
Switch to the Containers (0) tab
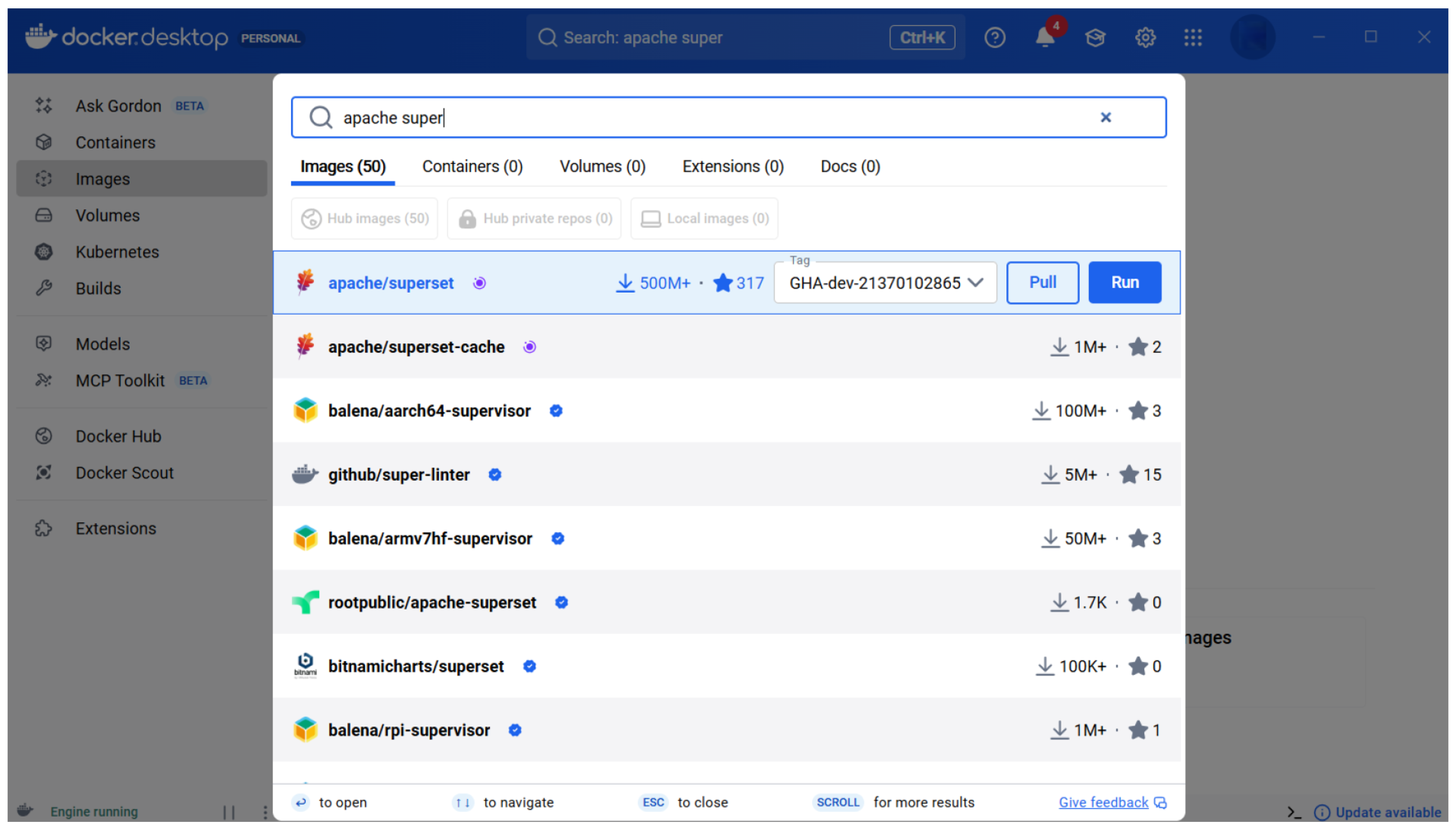coord(472,166)
